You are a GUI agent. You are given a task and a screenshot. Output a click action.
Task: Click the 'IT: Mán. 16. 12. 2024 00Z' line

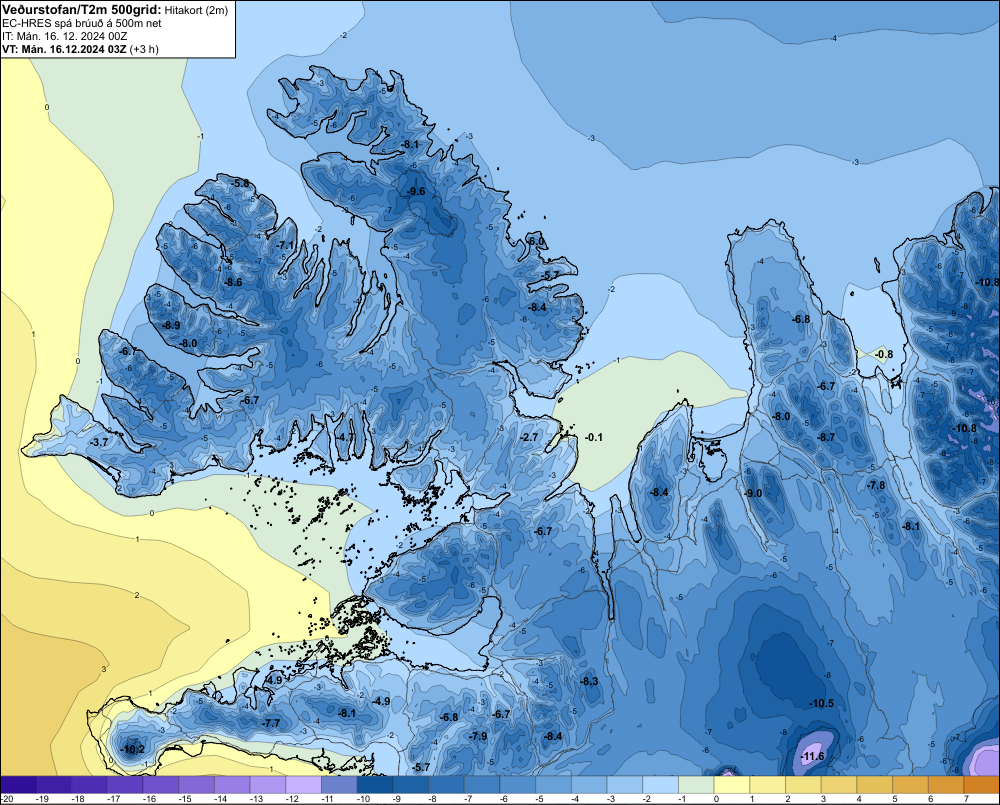tap(64, 36)
